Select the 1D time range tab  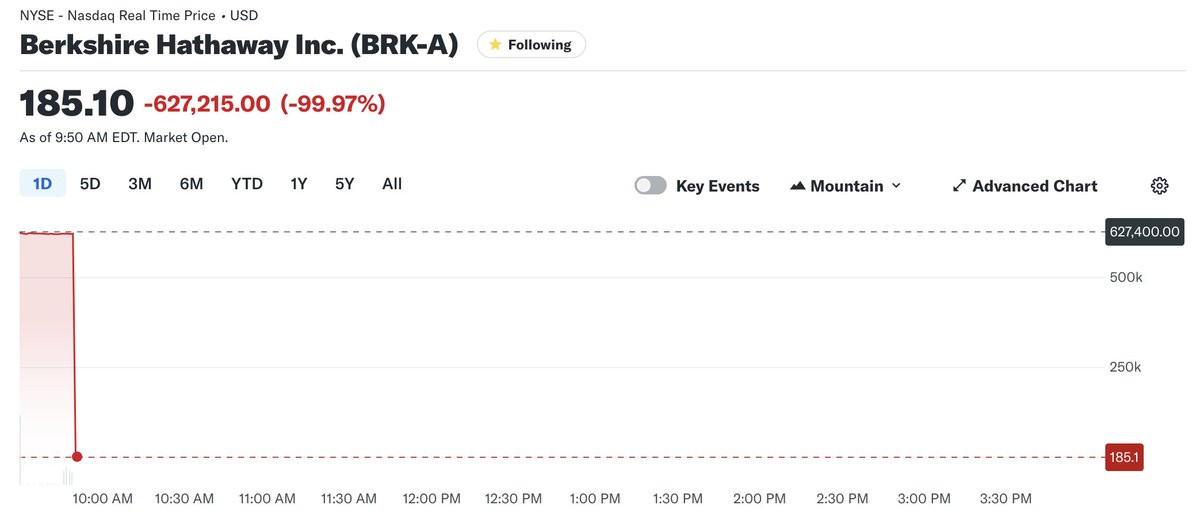tap(42, 184)
